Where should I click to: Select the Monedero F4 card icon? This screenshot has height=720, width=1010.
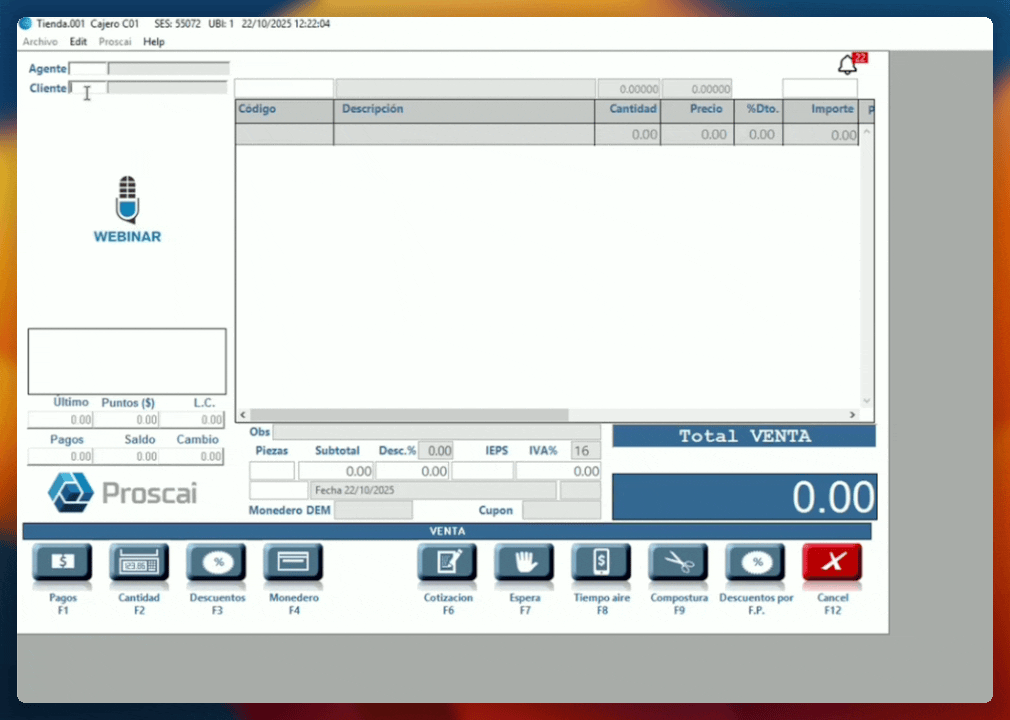coord(293,563)
